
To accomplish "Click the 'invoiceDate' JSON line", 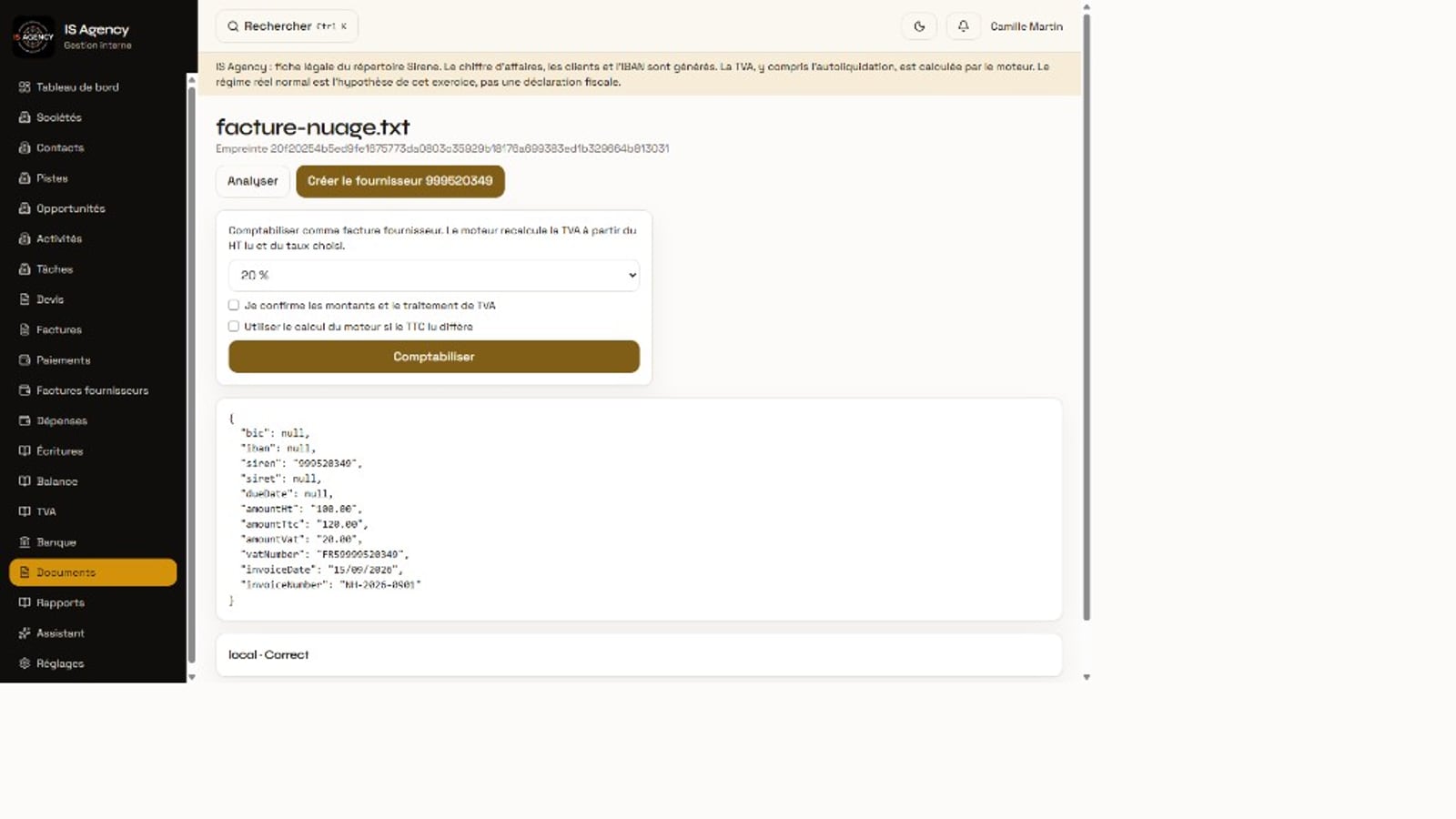I will click(321, 570).
